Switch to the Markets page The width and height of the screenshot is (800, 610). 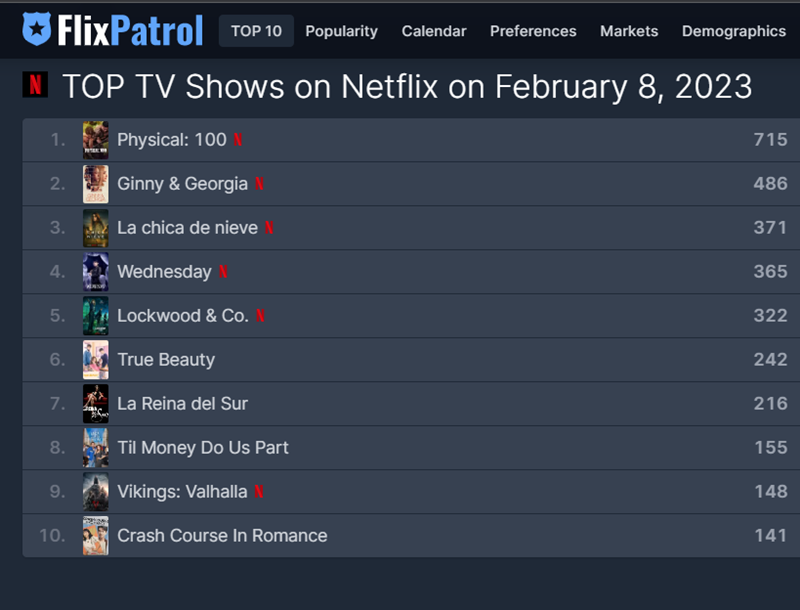coord(629,31)
